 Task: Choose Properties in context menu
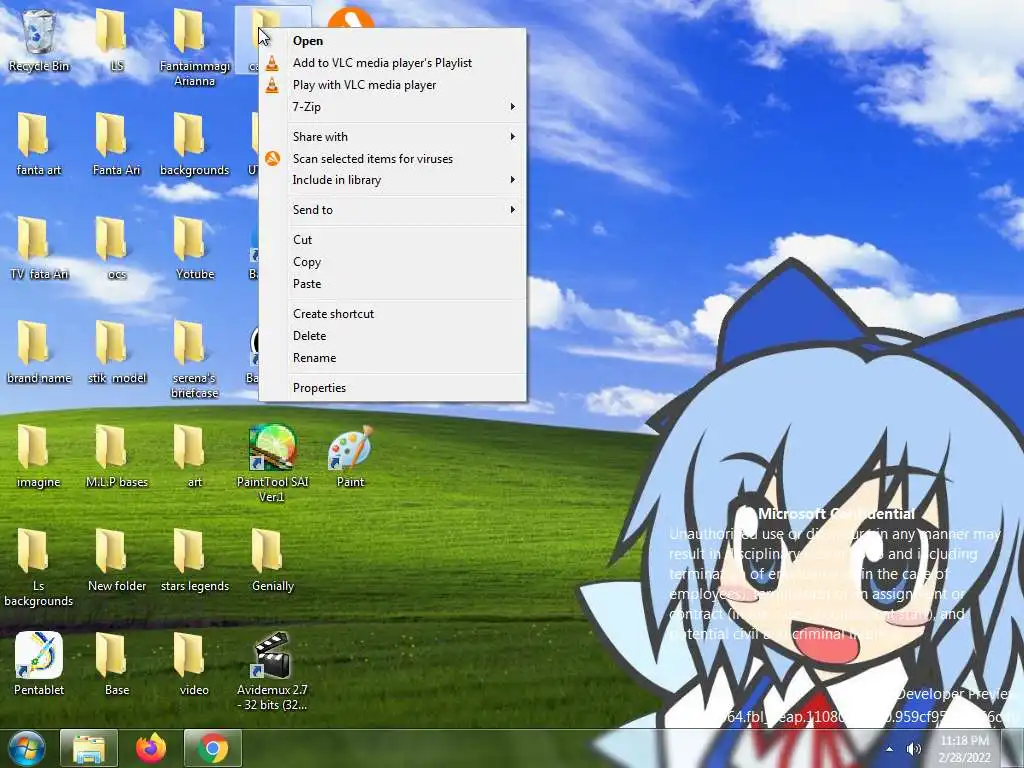pyautogui.click(x=392, y=388)
